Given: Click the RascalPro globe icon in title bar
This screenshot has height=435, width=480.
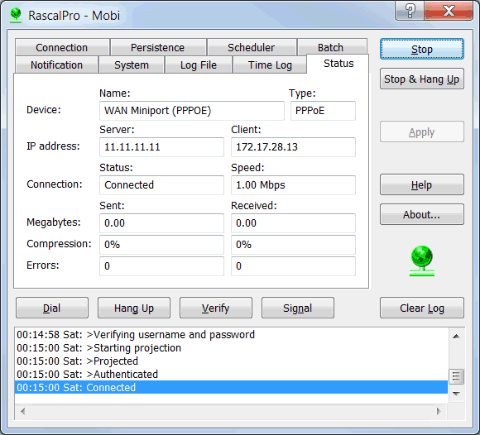Looking at the screenshot, I should pyautogui.click(x=16, y=15).
